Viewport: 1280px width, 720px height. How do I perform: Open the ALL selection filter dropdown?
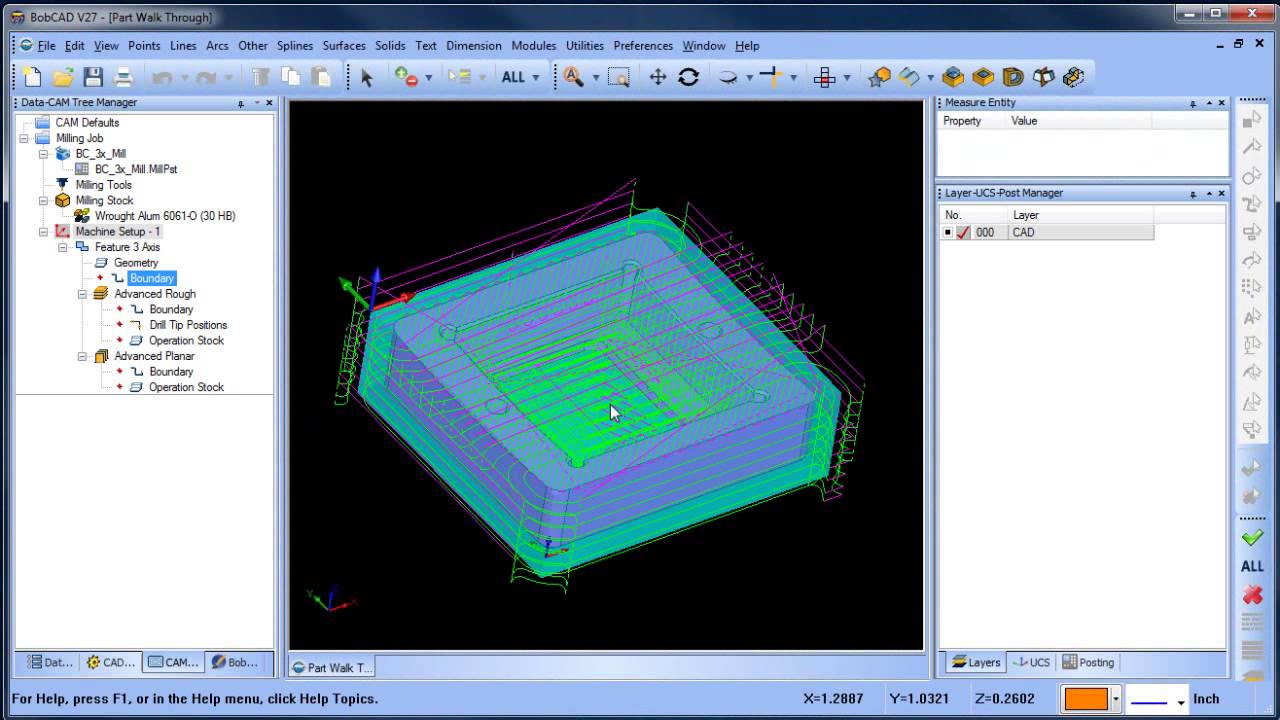click(535, 77)
